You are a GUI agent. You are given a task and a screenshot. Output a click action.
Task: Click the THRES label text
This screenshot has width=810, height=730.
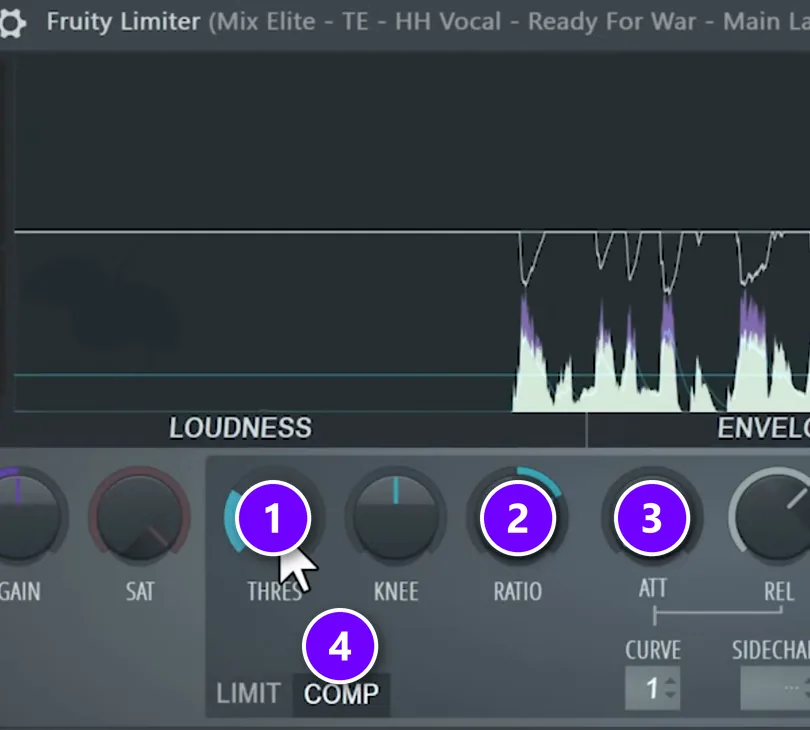274,591
